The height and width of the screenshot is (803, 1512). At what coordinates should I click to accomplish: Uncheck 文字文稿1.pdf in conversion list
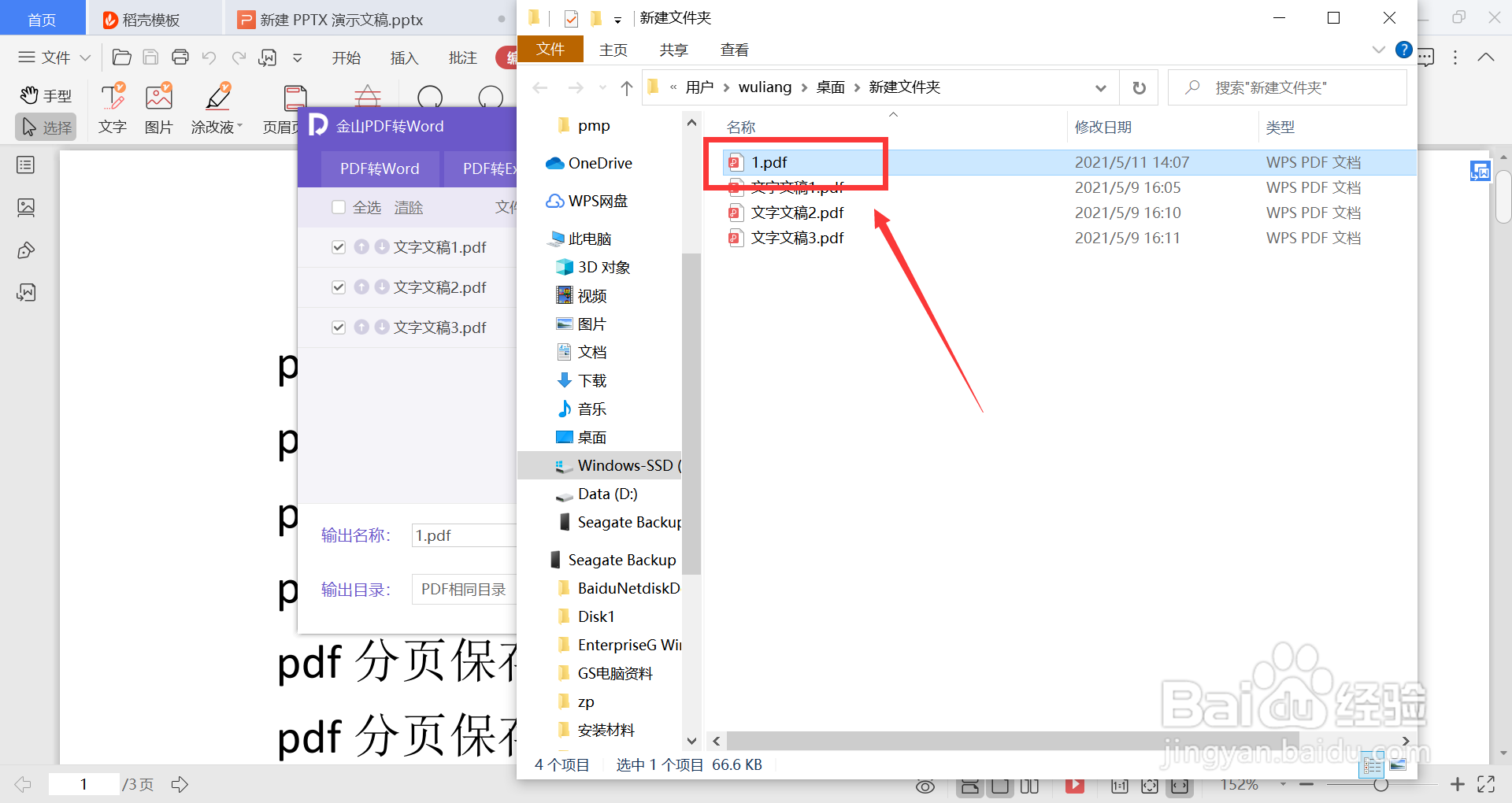coord(339,246)
